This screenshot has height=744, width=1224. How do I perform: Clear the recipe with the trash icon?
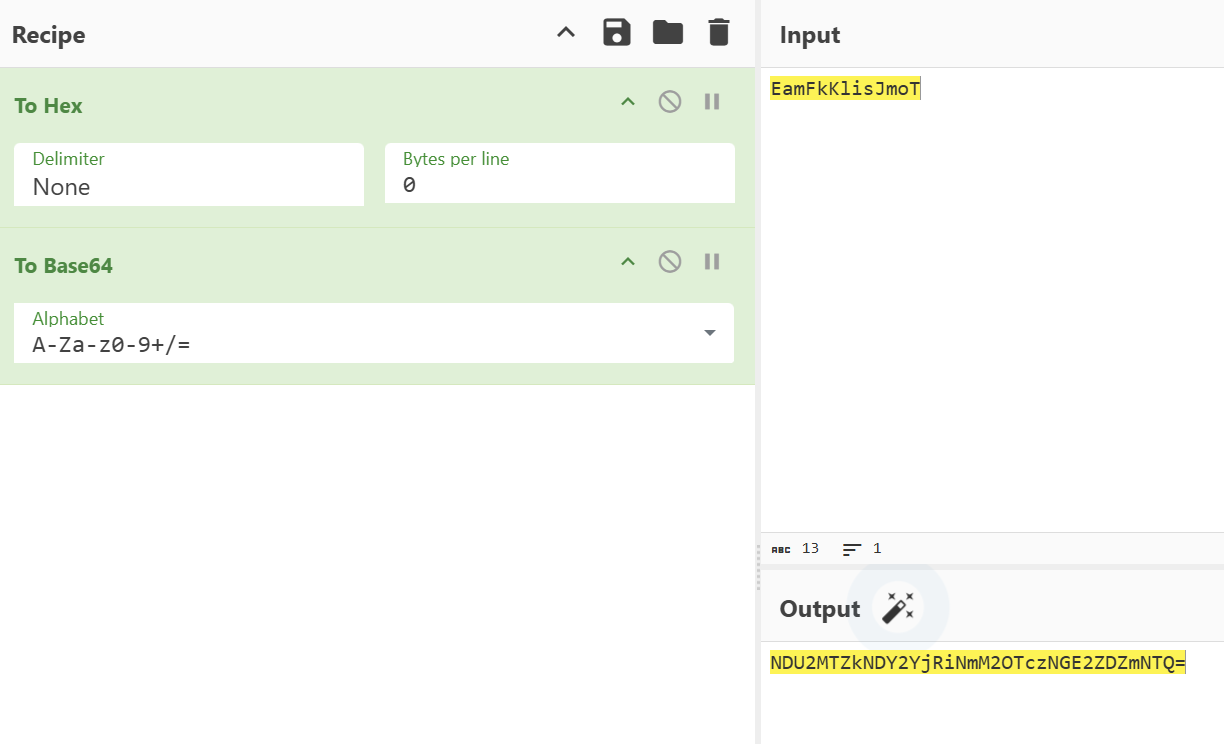[x=718, y=33]
